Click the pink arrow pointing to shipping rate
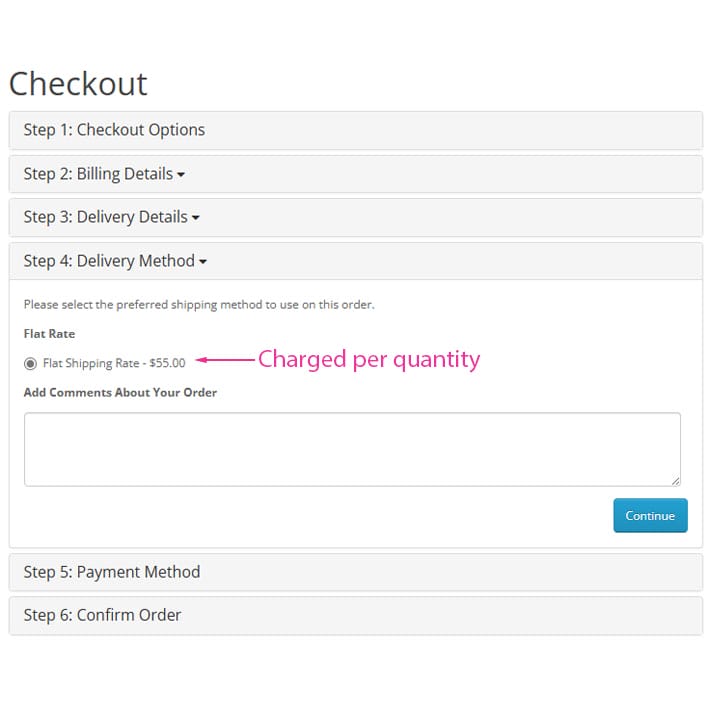Screen dimensions: 710x710 pyautogui.click(x=225, y=360)
